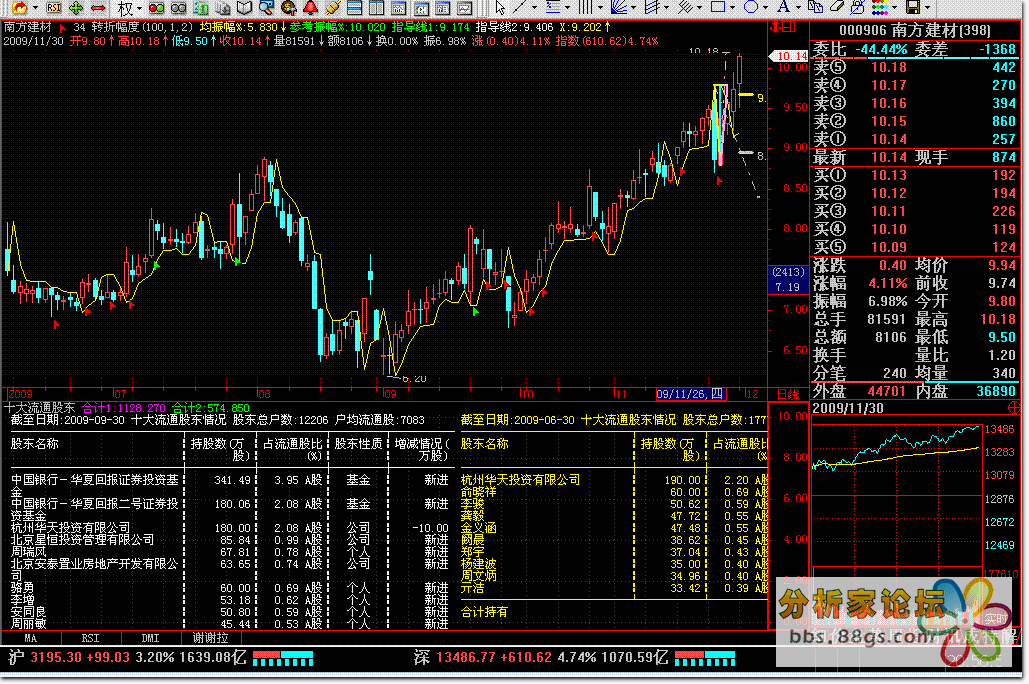Click the chart window icon with red marks
This screenshot has height=684, width=1029.
pos(421,9)
